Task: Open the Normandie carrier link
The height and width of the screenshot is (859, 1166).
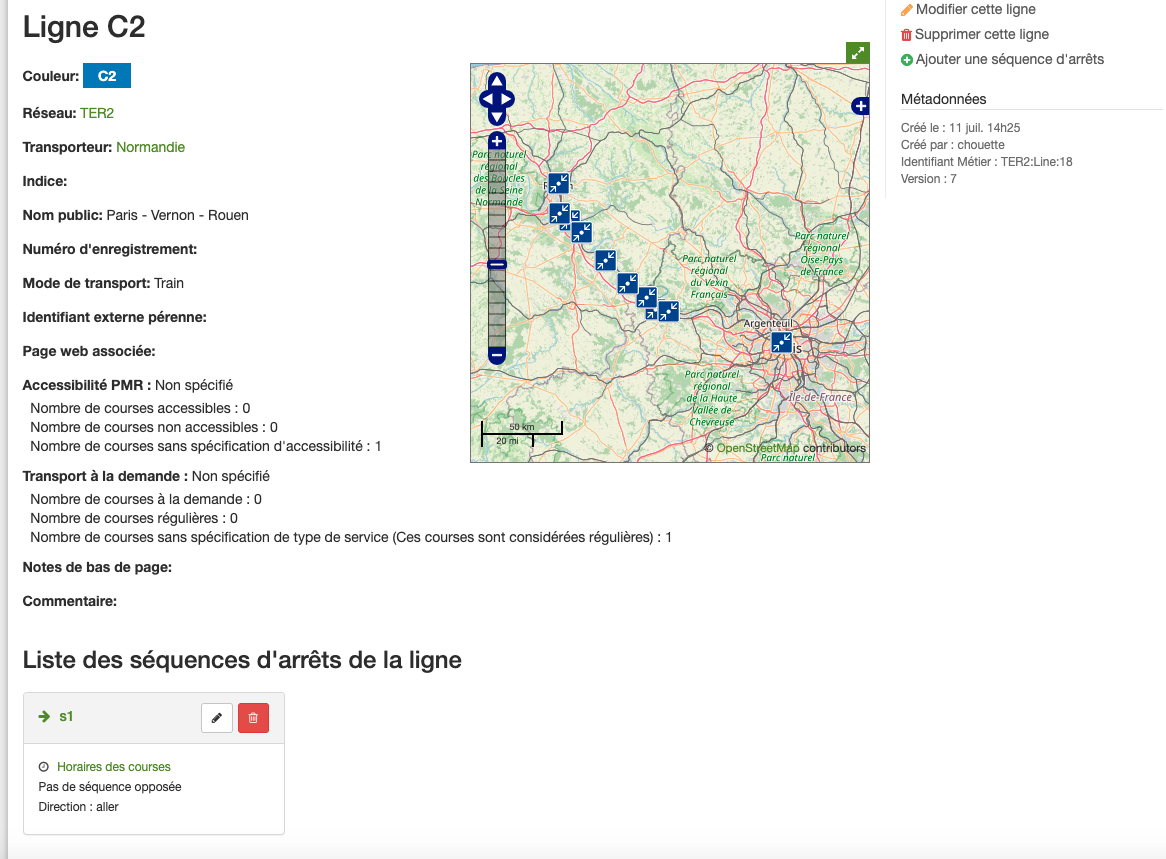Action: [150, 147]
